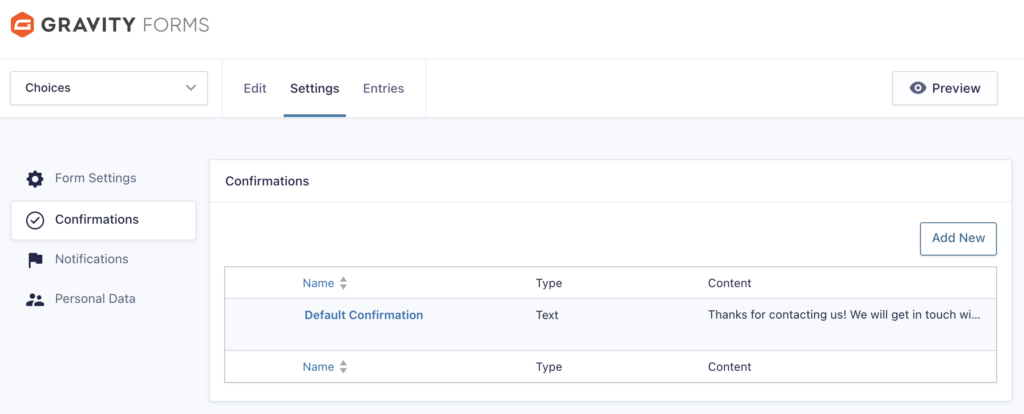The width and height of the screenshot is (1024, 414).
Task: Open the Choices form switcher dropdown
Action: point(109,88)
